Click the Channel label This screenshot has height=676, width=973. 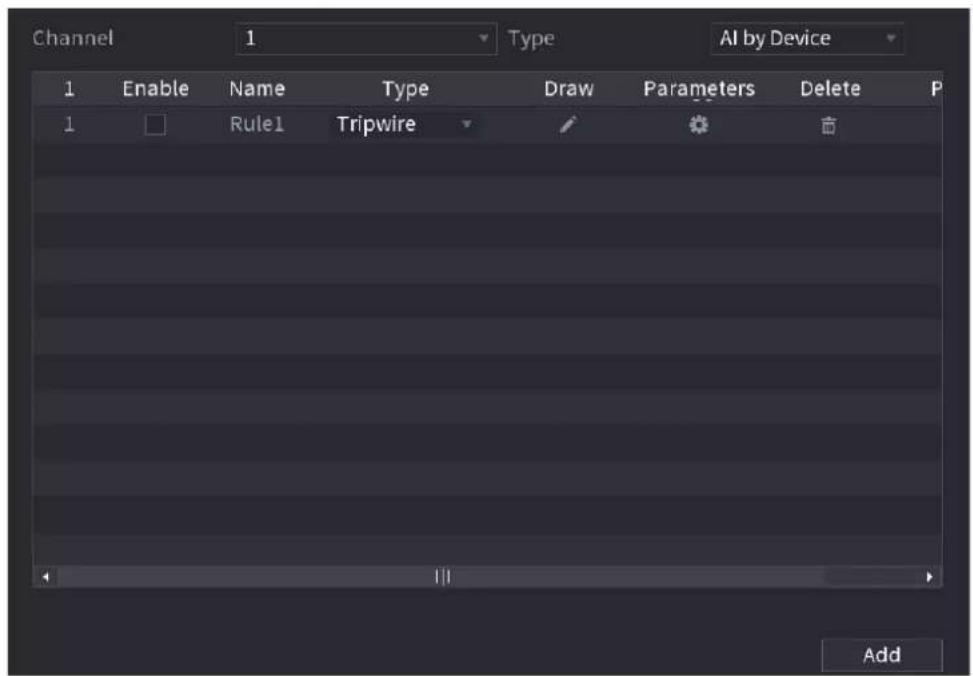[73, 38]
